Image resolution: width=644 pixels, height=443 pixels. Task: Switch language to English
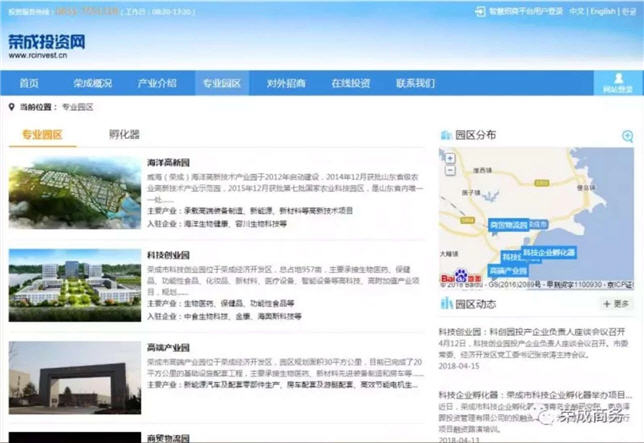click(603, 11)
